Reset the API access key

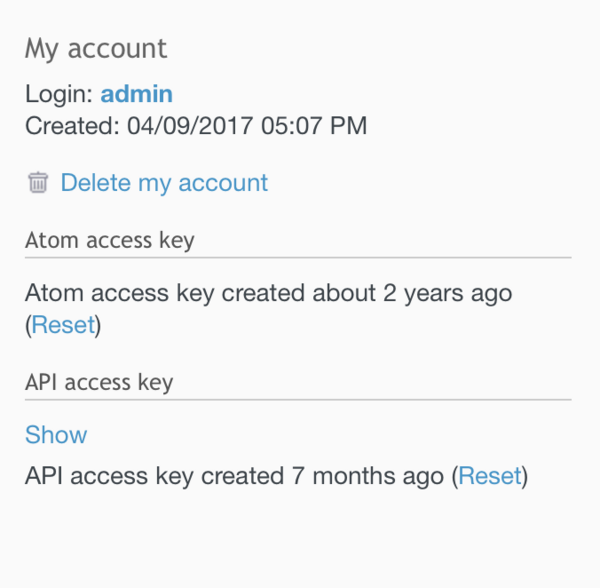(x=490, y=476)
